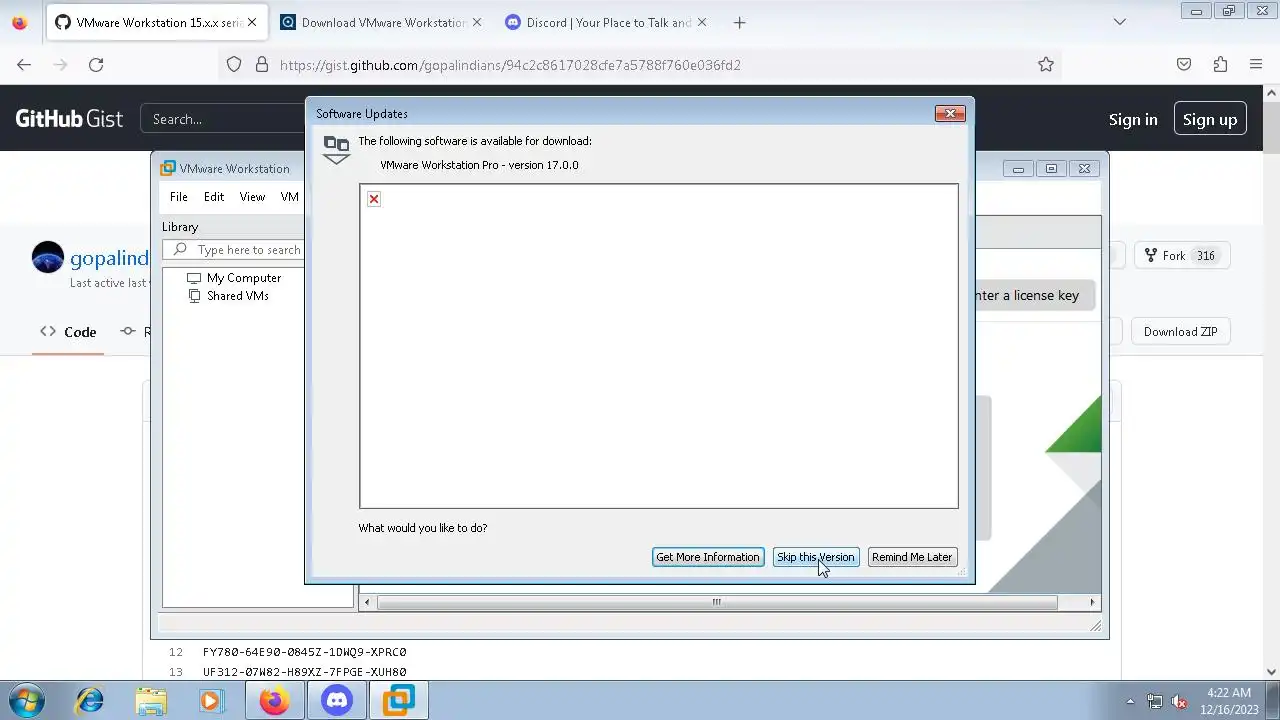The image size is (1280, 720).
Task: Click Get More Information button
Action: pyautogui.click(x=707, y=557)
